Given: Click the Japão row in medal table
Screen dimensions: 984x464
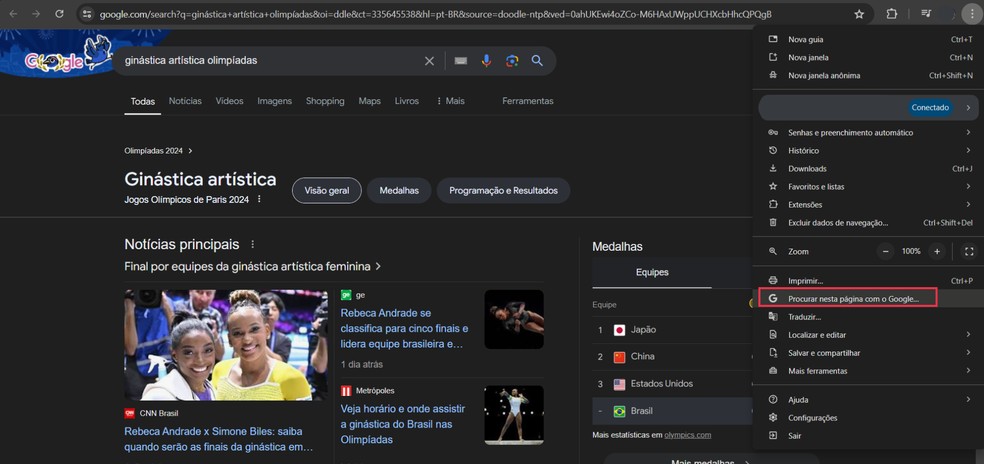Looking at the screenshot, I should (673, 330).
